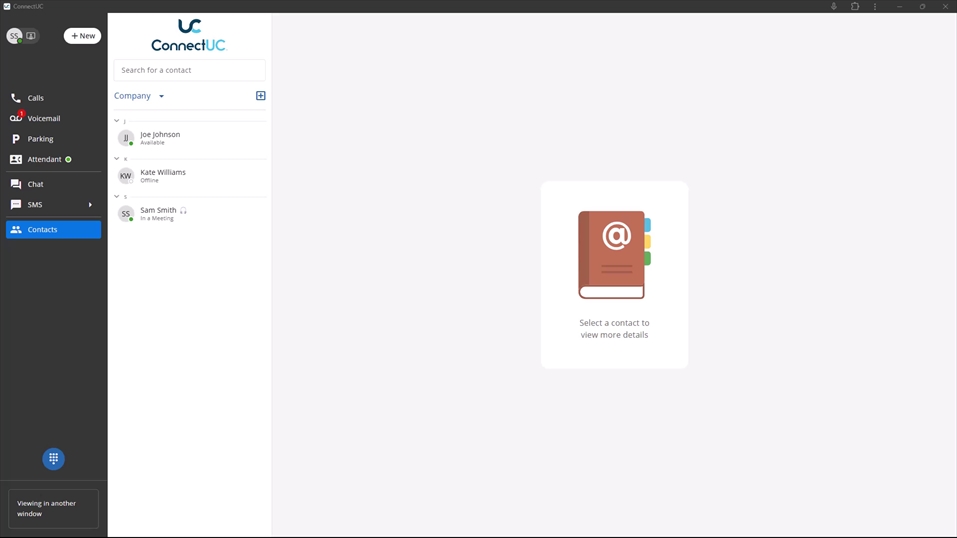Click the headset icon next to Sam Smith
The image size is (957, 538).
point(184,211)
